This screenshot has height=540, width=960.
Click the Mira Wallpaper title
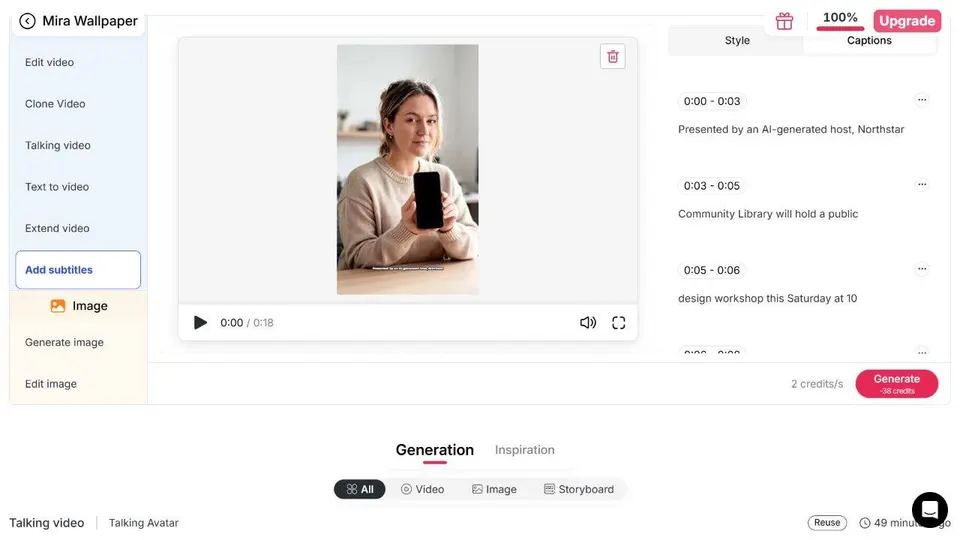[x=90, y=21]
